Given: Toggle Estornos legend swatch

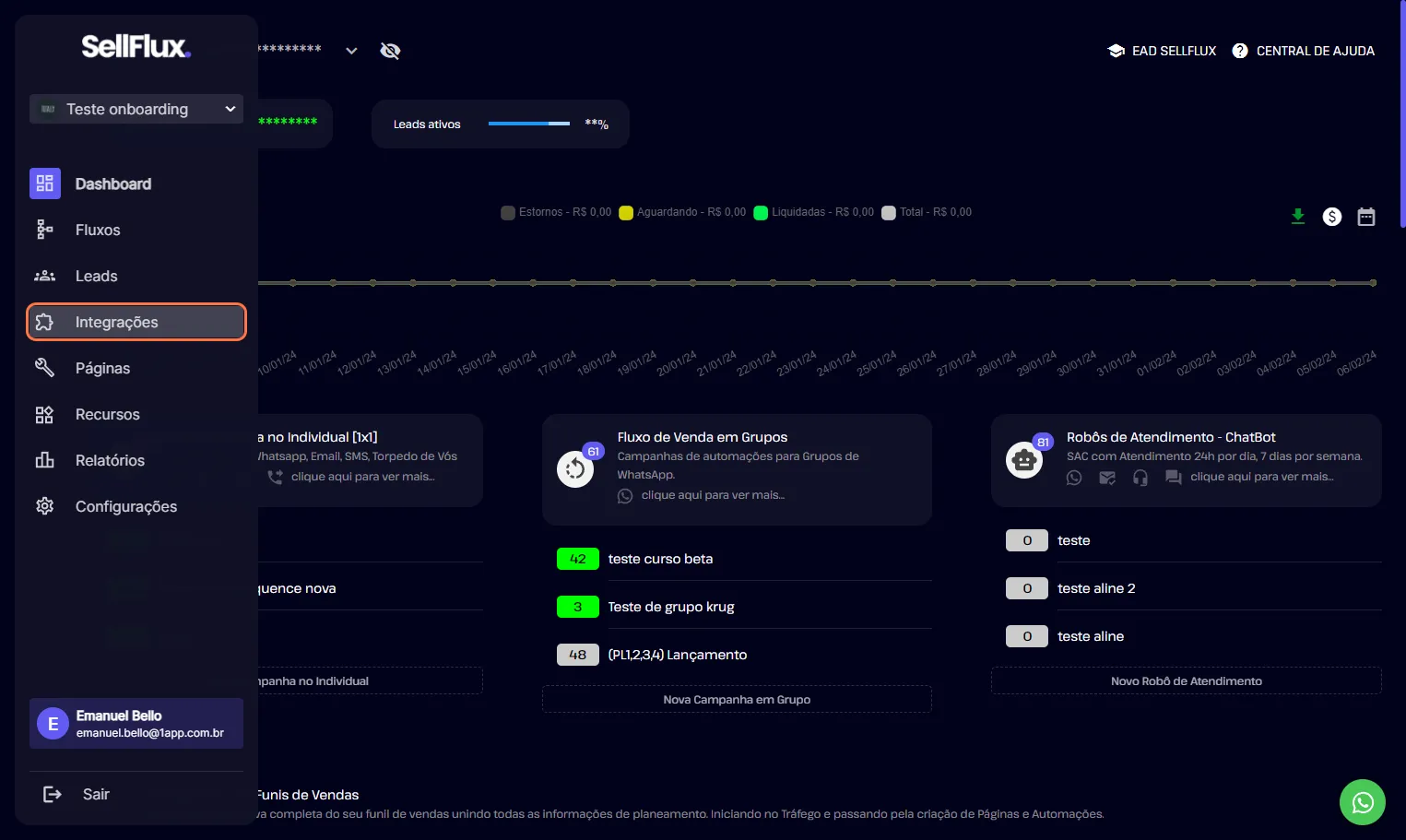Looking at the screenshot, I should (x=508, y=212).
